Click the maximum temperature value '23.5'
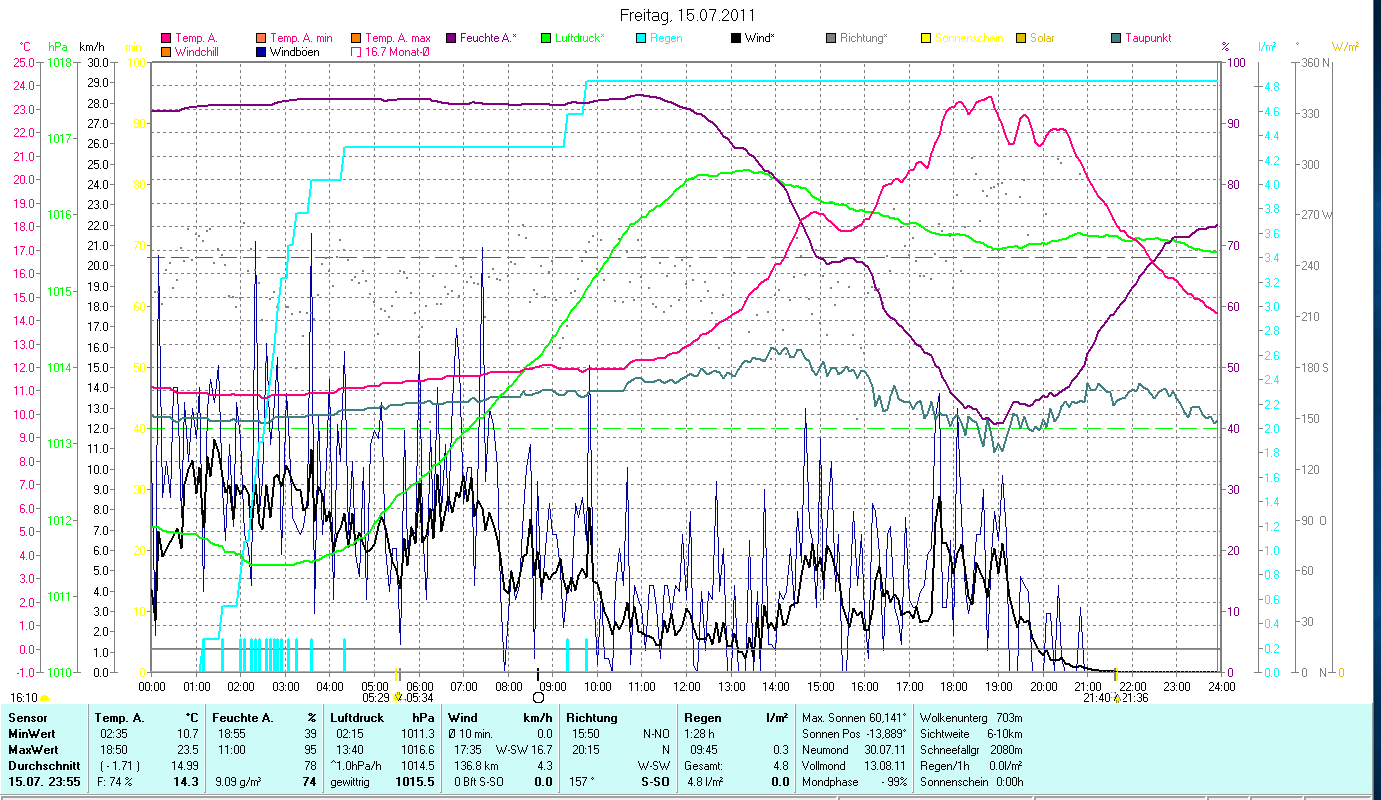 (x=188, y=750)
